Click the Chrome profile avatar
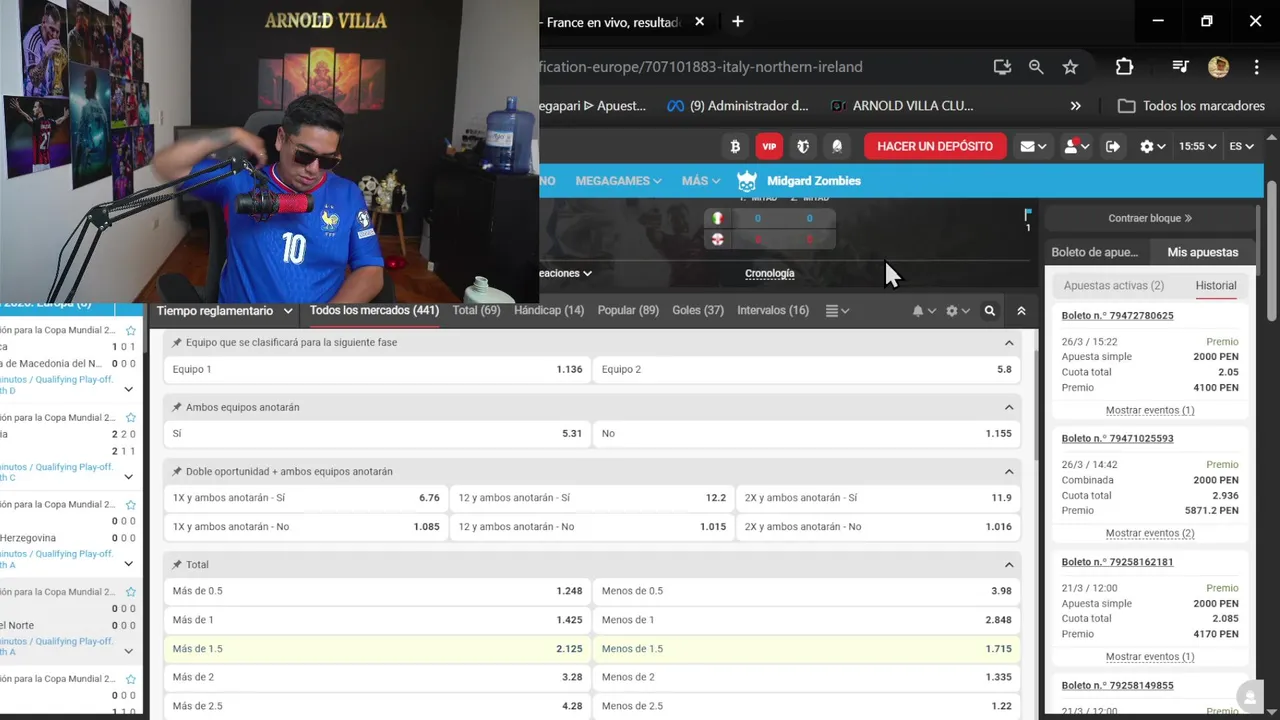The width and height of the screenshot is (1280, 720). 1218,67
